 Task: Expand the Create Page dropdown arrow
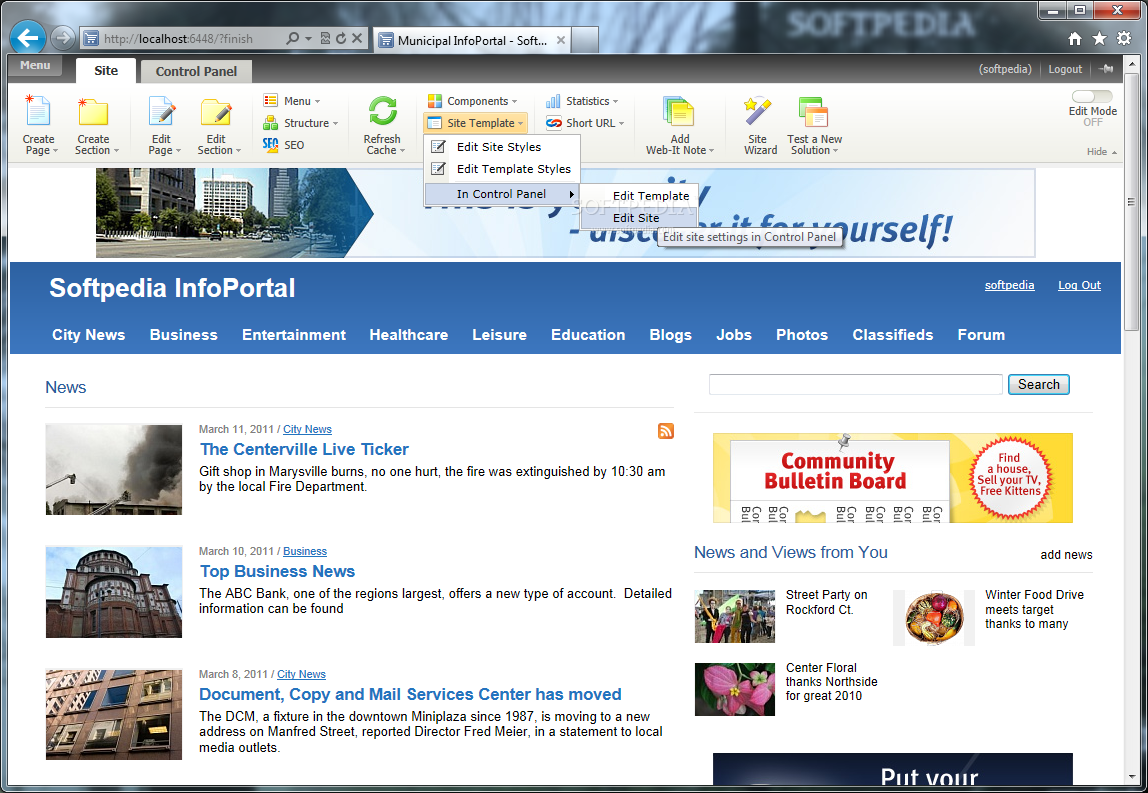[56, 151]
